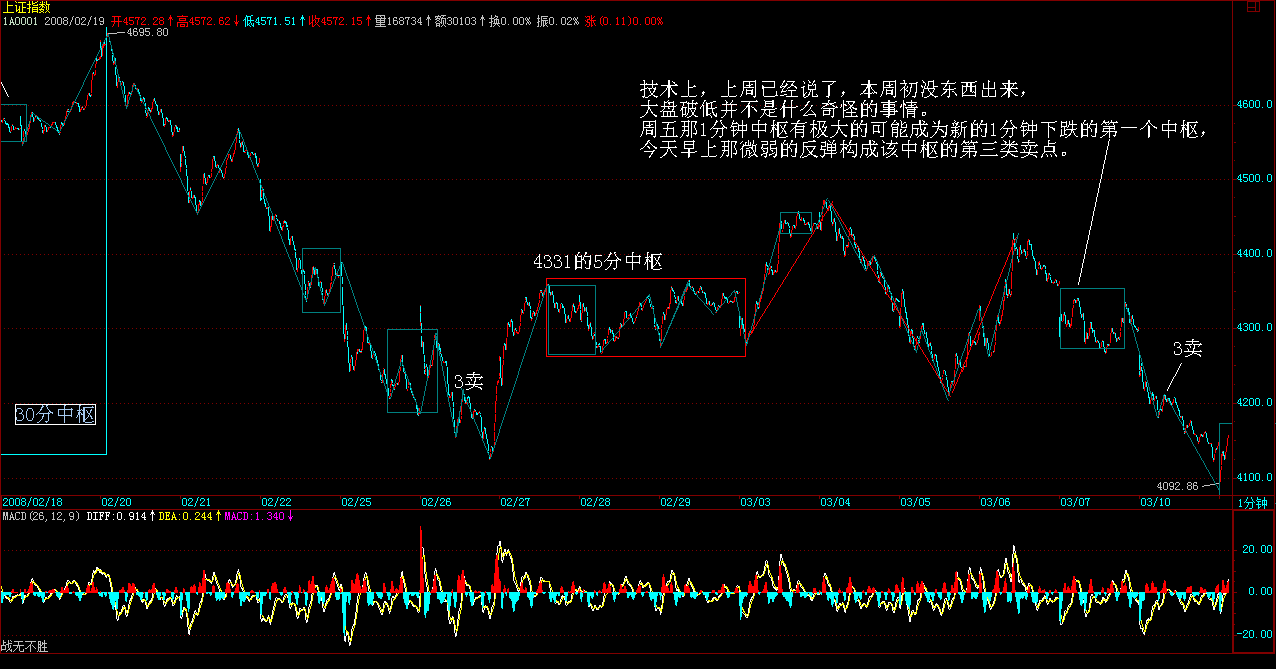1276x669 pixels.
Task: Click the 03/10 date on time axis
Action: tap(1155, 502)
